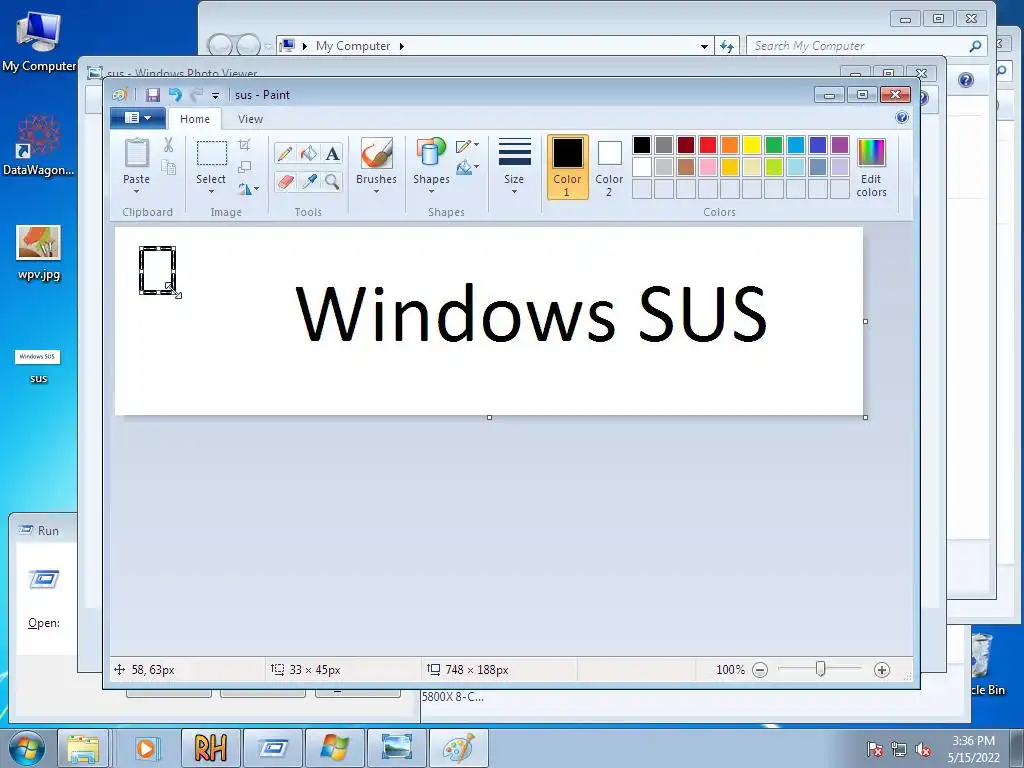The image size is (1024, 768).
Task: Select the Fill with color bucket tool
Action: point(309,153)
